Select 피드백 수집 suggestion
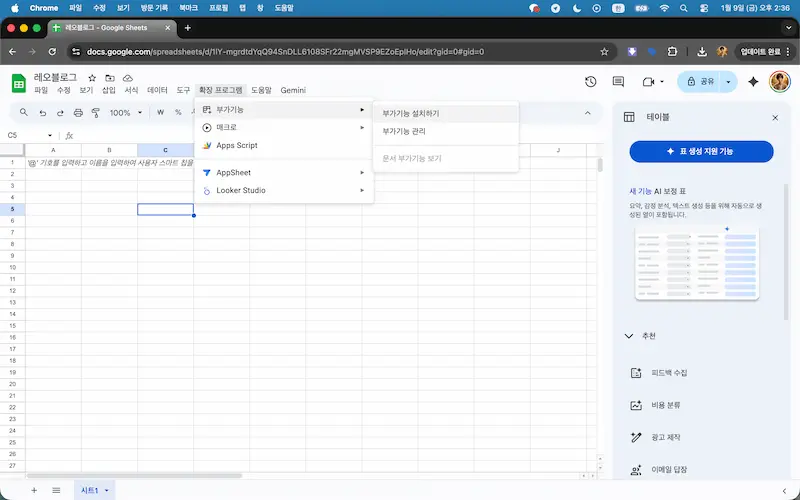The height and width of the screenshot is (500, 800). point(668,373)
